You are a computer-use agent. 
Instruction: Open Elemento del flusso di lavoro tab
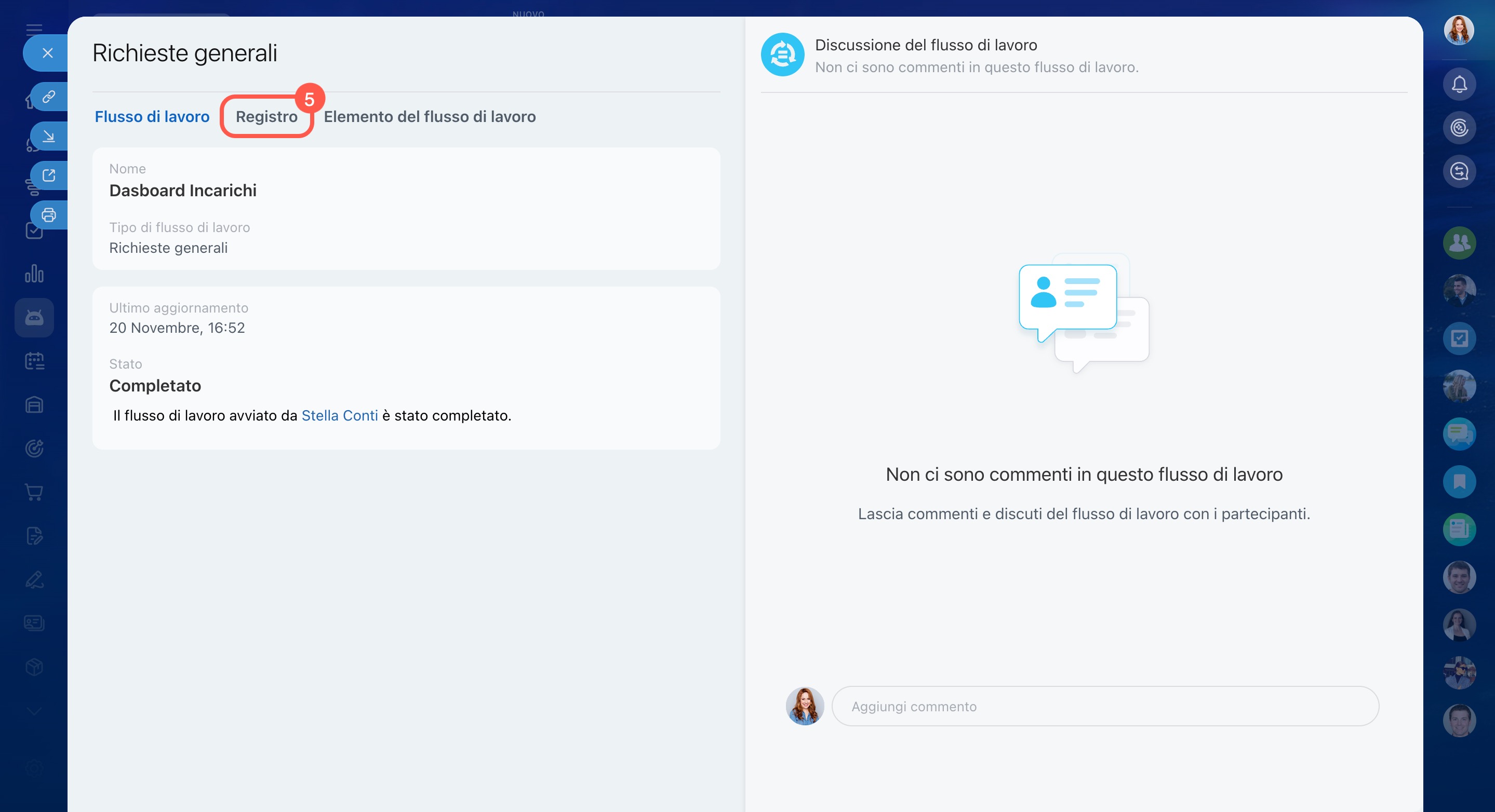click(430, 117)
